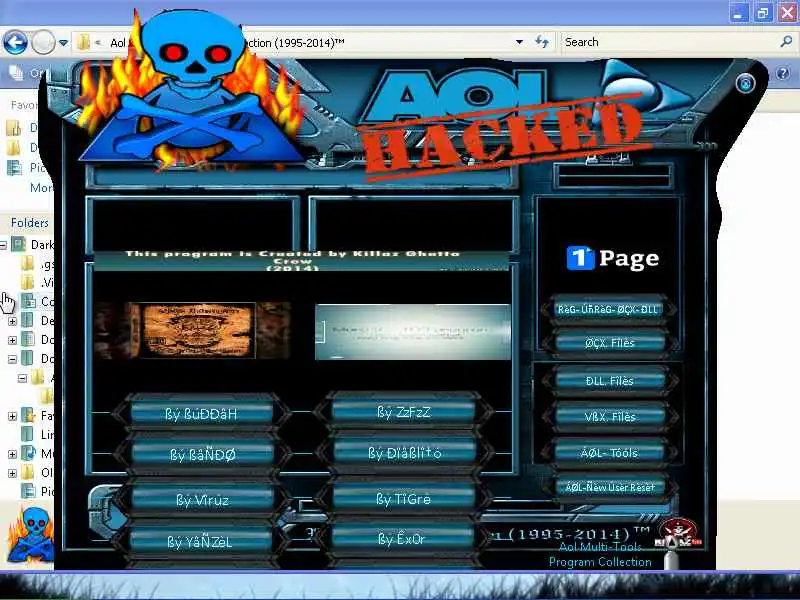Focus the Explorer Search field
This screenshot has height=600, width=800.
(x=668, y=42)
